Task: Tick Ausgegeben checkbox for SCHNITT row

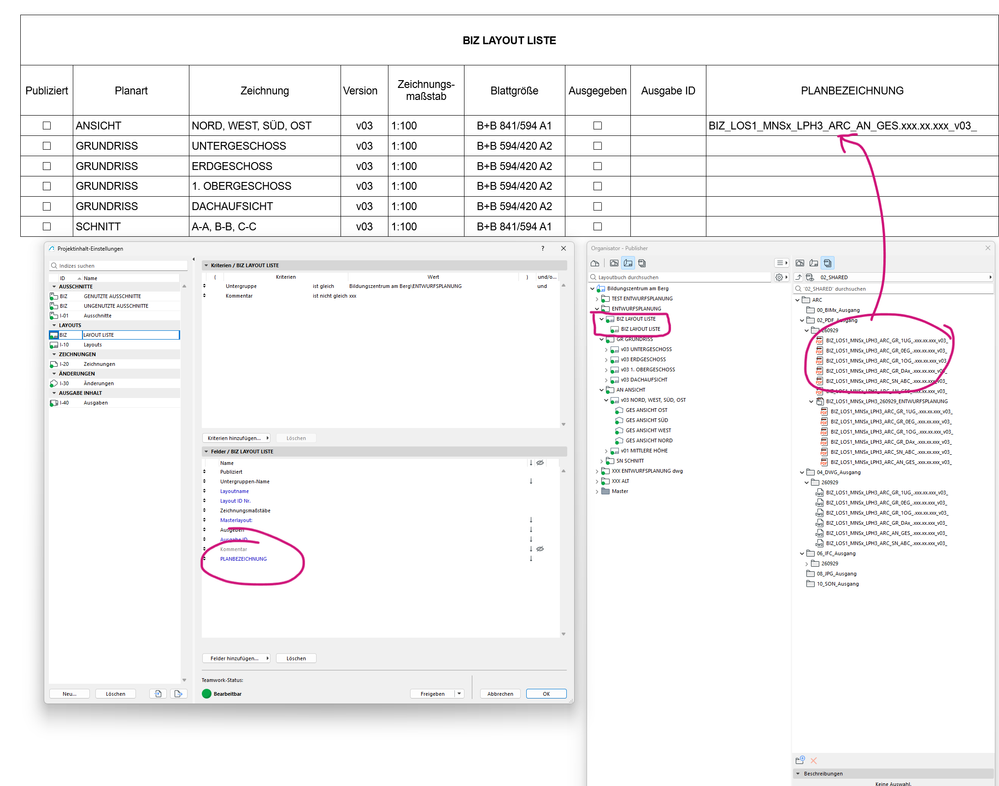Action: pos(598,226)
